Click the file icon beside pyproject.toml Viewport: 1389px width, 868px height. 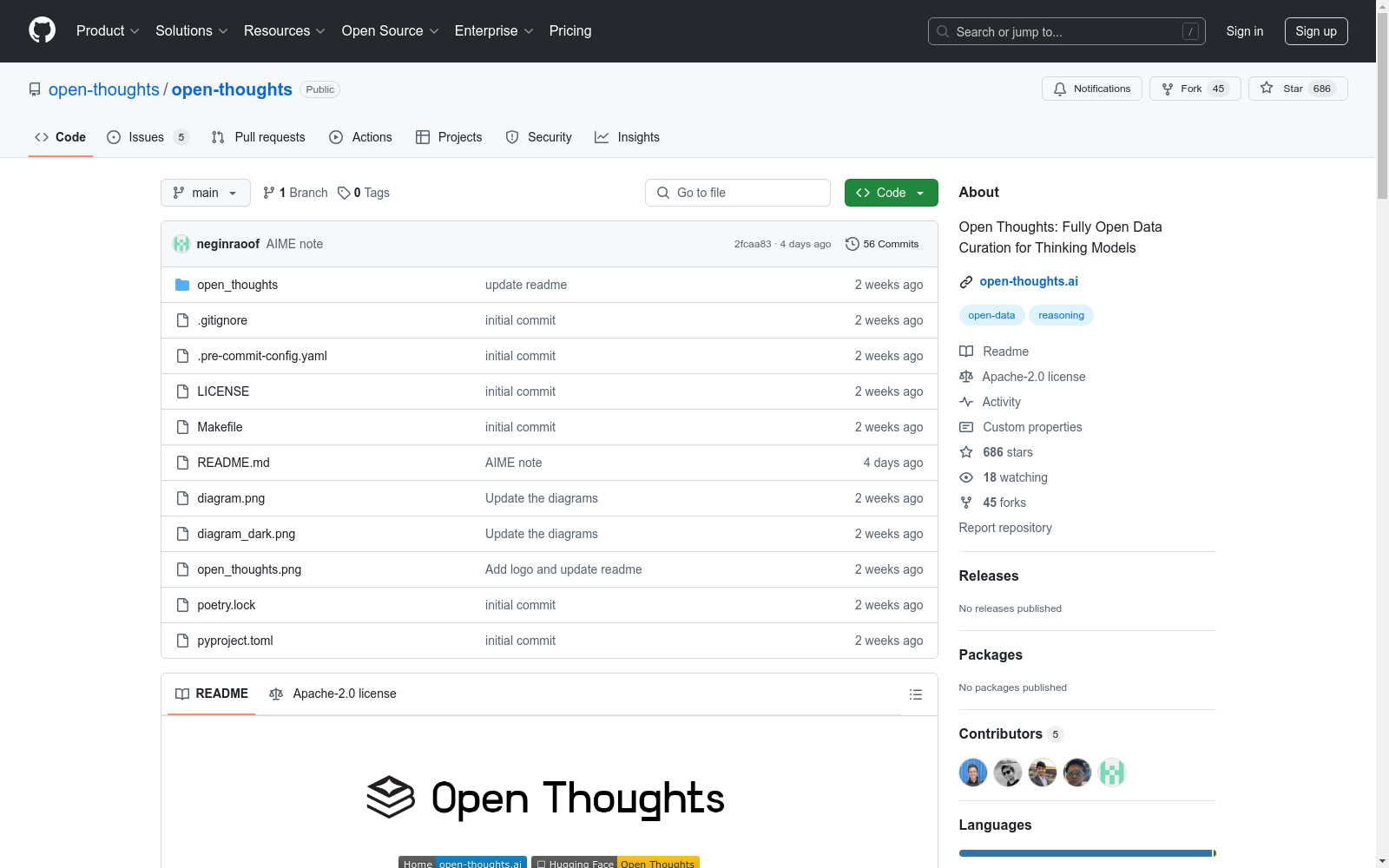point(182,641)
